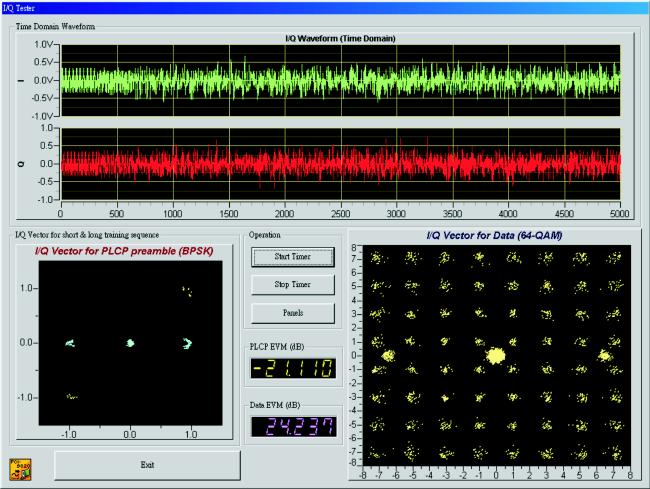Click the center cluster in BPSK plot
Screen dimensions: 650x489
coord(130,343)
